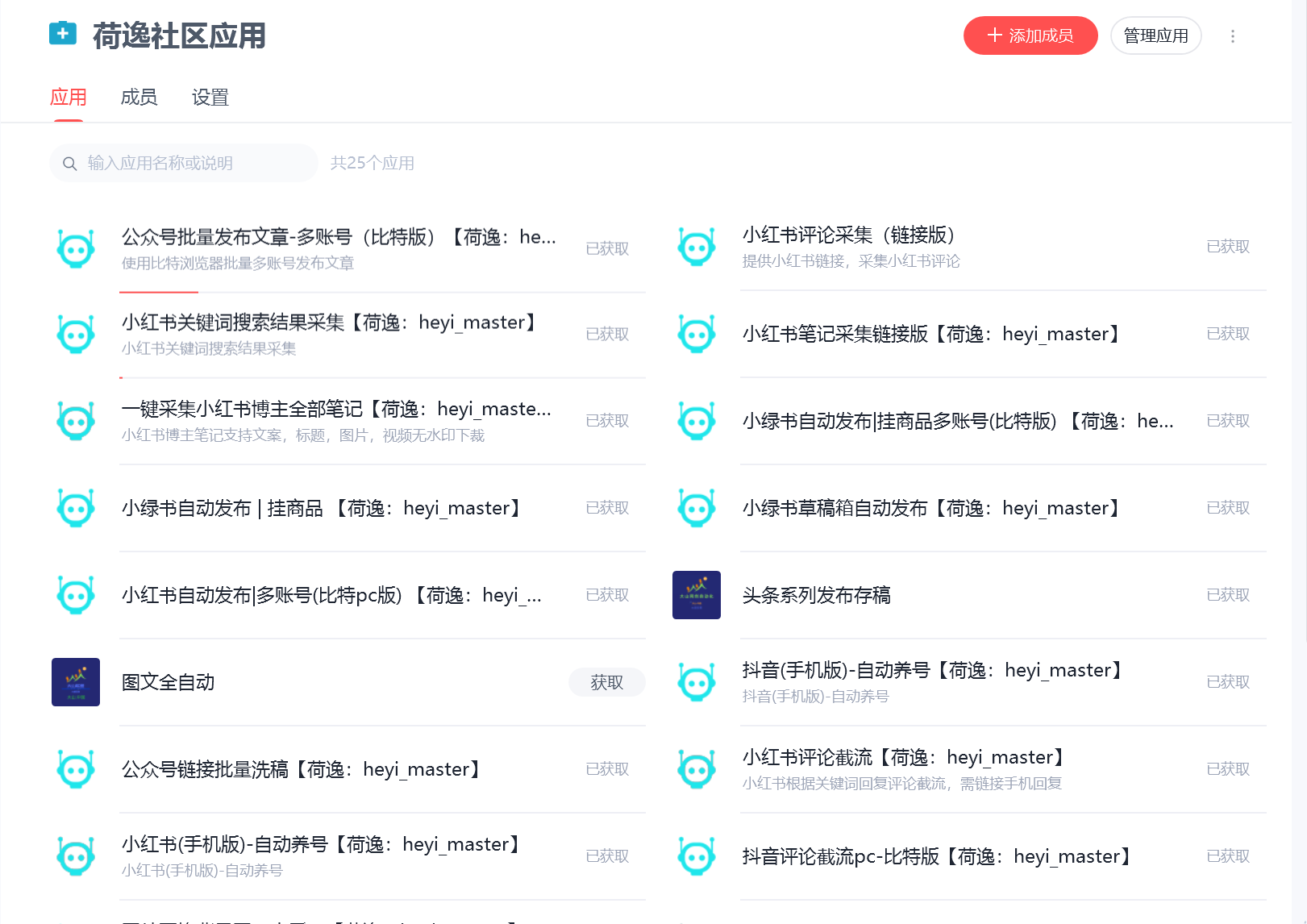
Task: Open 小红书(手机版)-自动养号 app title
Action: pos(321,844)
